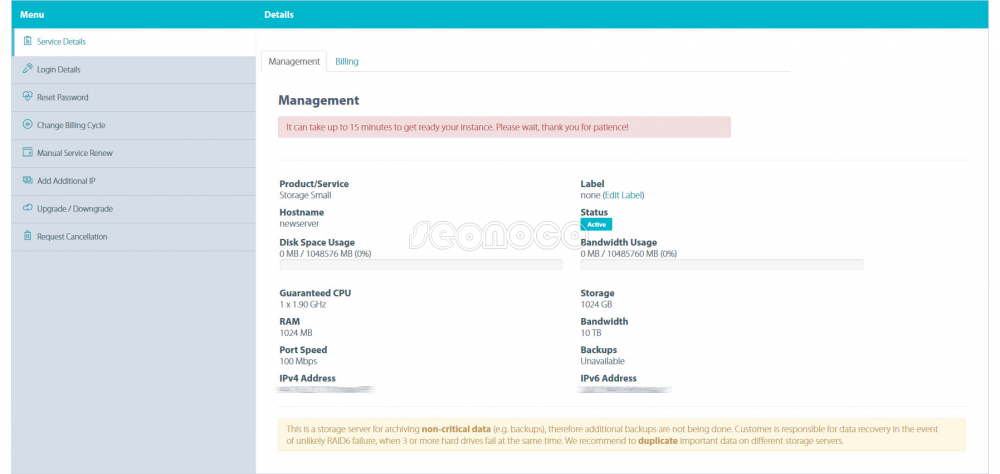1000x474 pixels.
Task: Select the Management tab
Action: [x=294, y=61]
